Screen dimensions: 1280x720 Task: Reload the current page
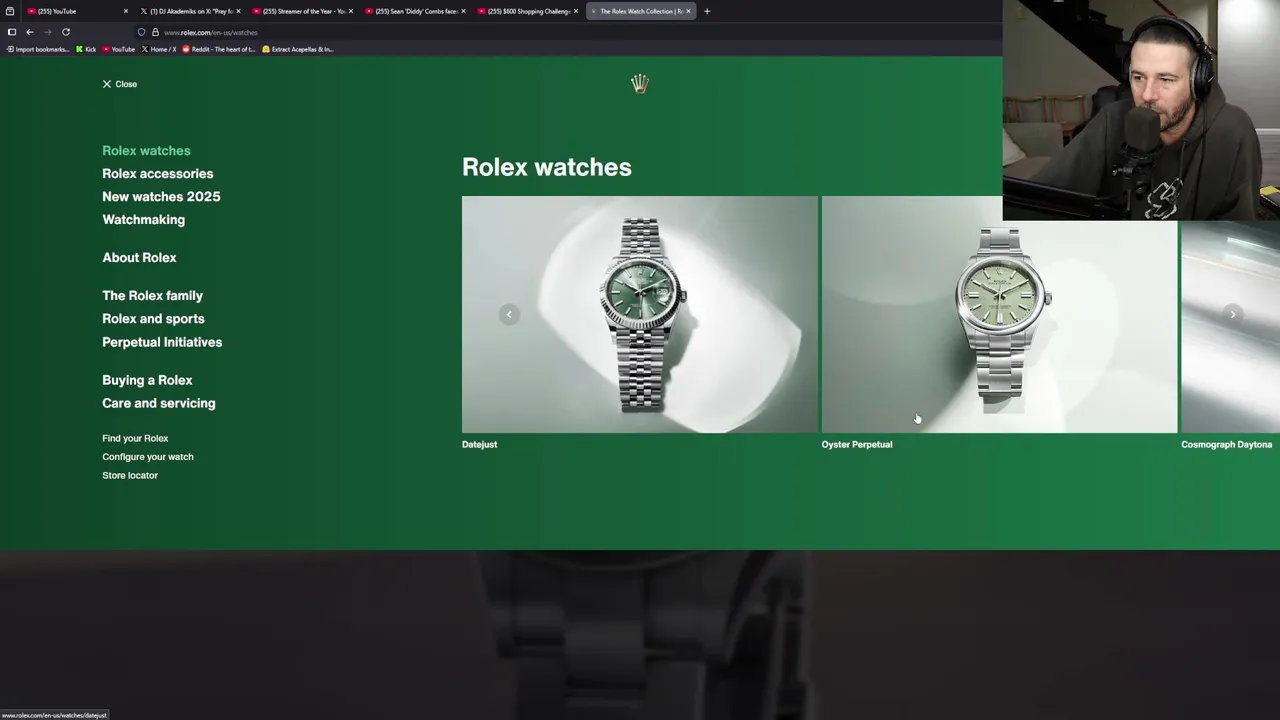click(x=66, y=32)
